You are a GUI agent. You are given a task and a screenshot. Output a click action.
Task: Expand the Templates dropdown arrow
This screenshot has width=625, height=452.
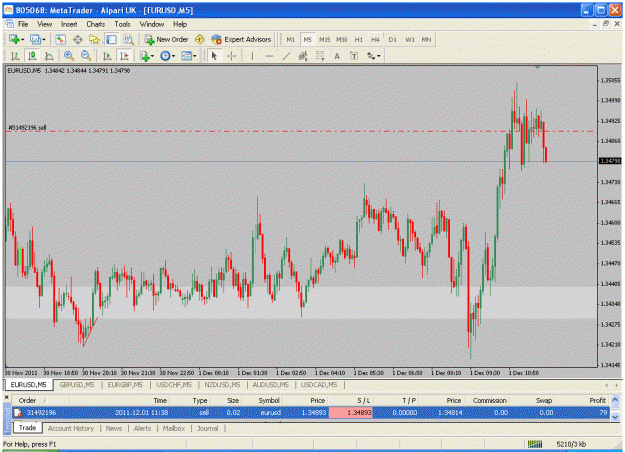pyautogui.click(x=195, y=57)
